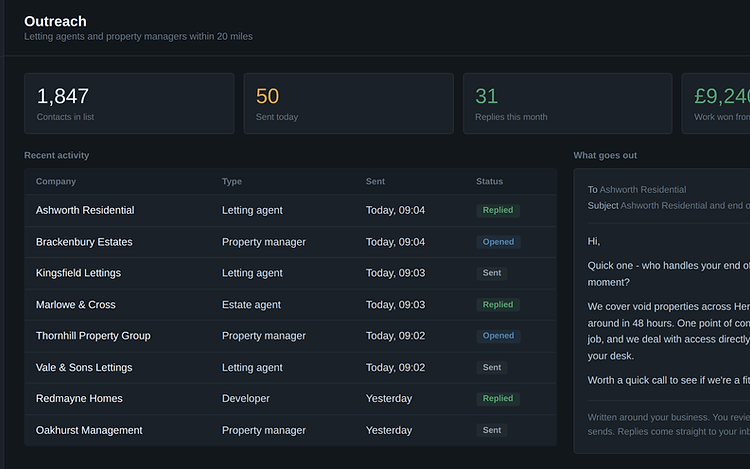Click Letting agent type for Kingsfield Lettings
Viewport: 750px width, 469px height.
[252, 273]
